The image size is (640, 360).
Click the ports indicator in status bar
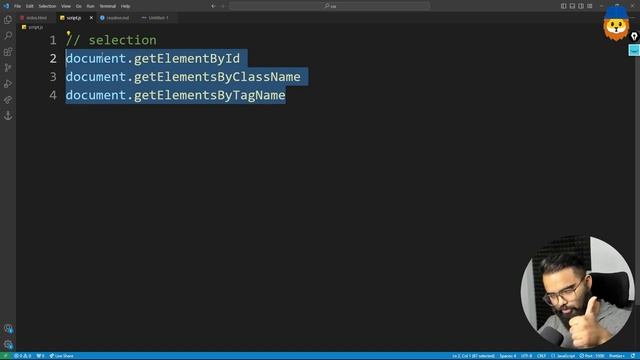40,356
